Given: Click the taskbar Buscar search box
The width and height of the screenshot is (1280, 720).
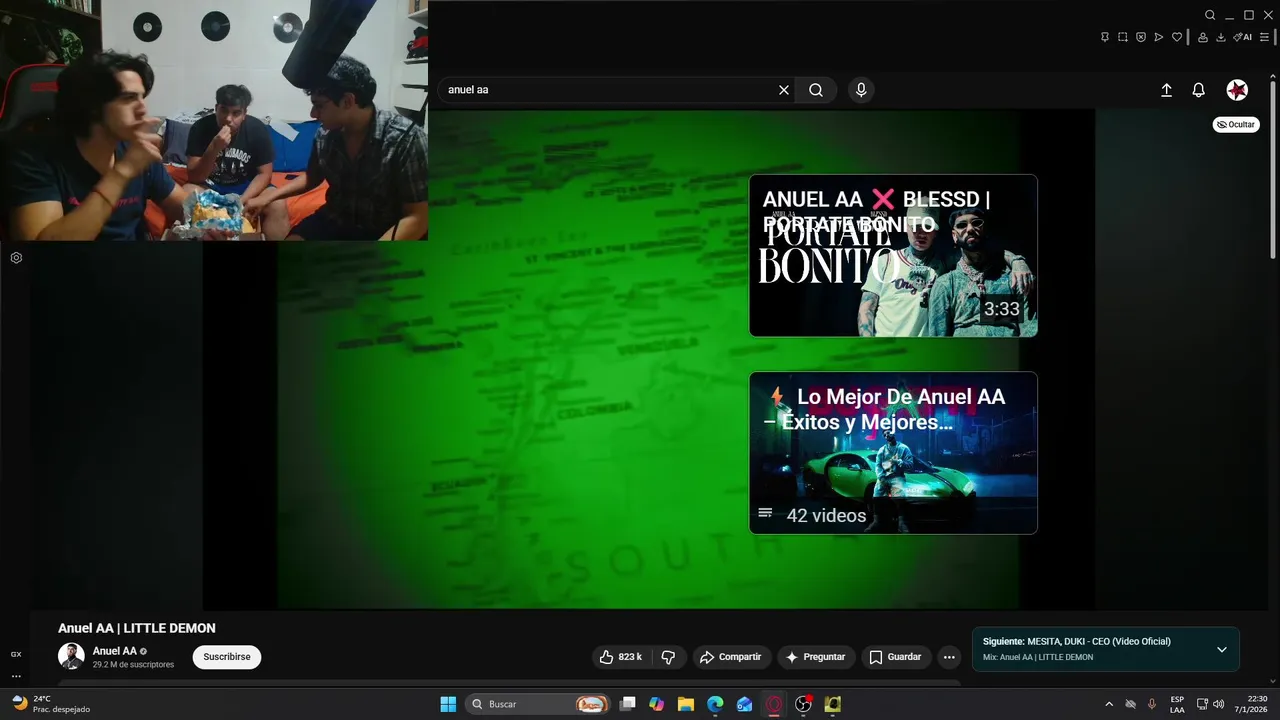Looking at the screenshot, I should coord(540,704).
